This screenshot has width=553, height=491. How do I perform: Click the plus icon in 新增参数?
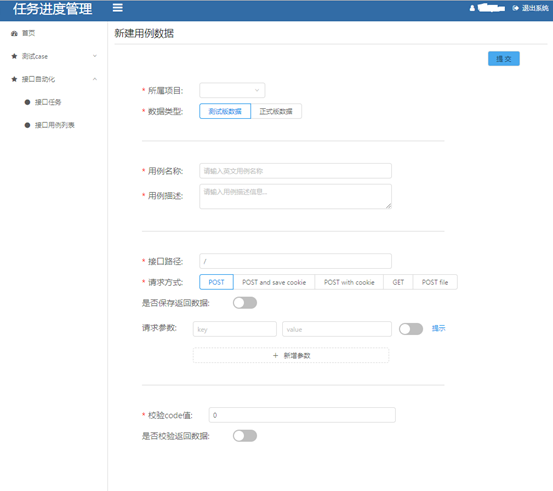275,356
